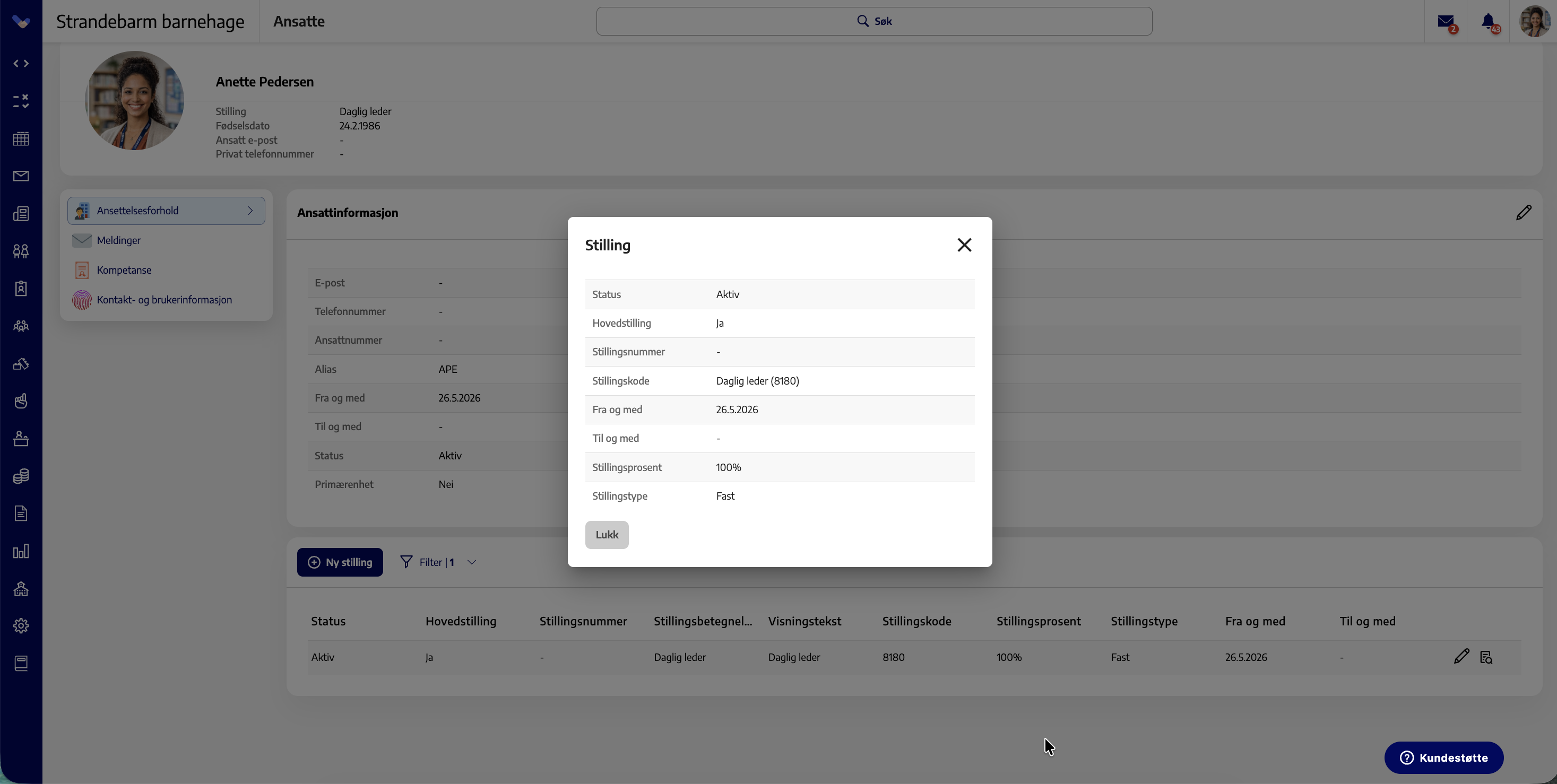Click the Kundestøtte support button
Screen dimensions: 1557x784
click(1443, 757)
